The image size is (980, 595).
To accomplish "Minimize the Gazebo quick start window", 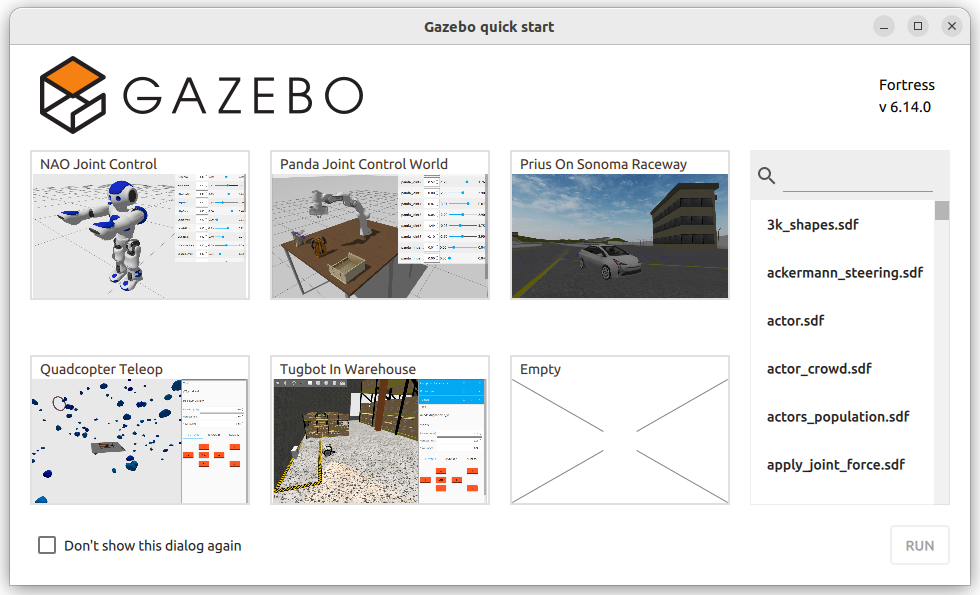I will [x=883, y=26].
